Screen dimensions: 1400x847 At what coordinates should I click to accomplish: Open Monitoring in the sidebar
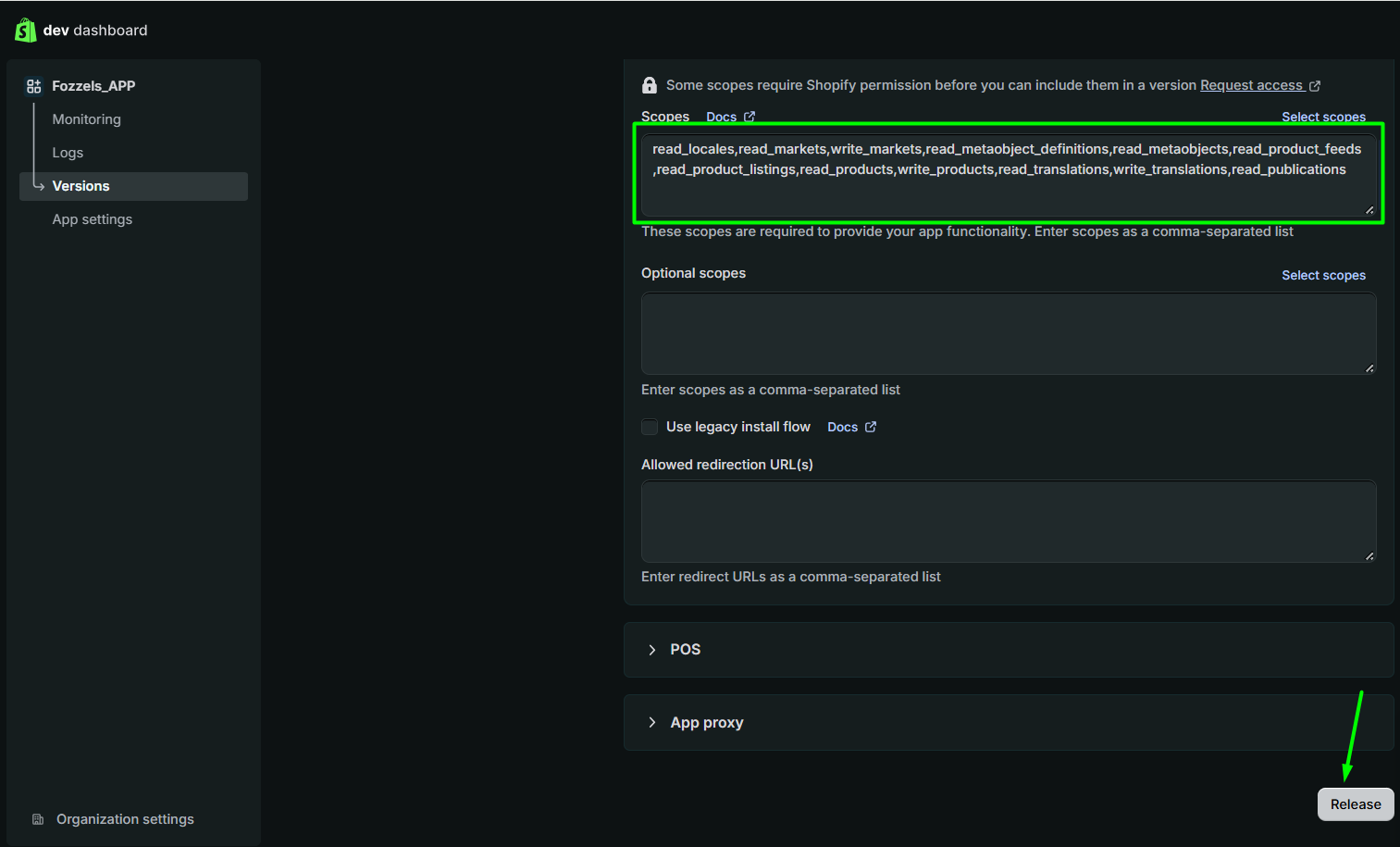87,119
